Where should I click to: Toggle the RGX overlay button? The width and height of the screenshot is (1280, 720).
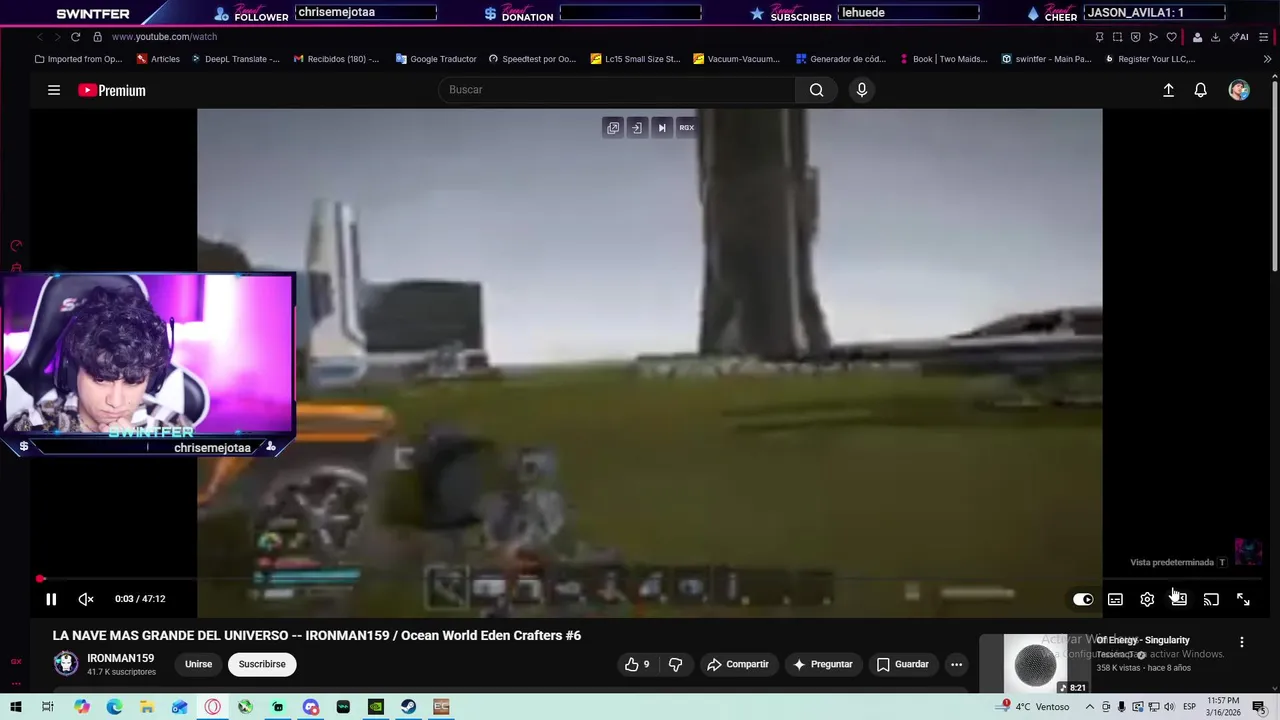pyautogui.click(x=687, y=128)
